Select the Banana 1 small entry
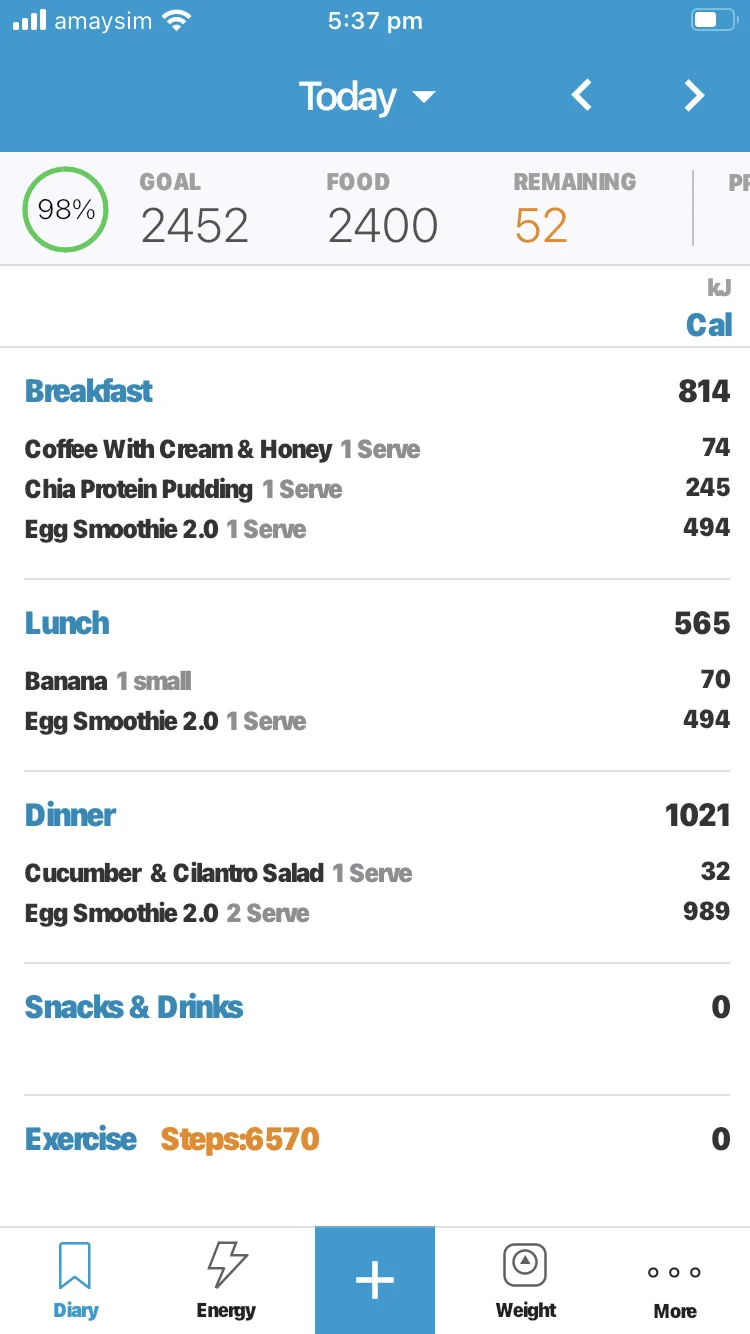This screenshot has width=750, height=1334. (108, 681)
